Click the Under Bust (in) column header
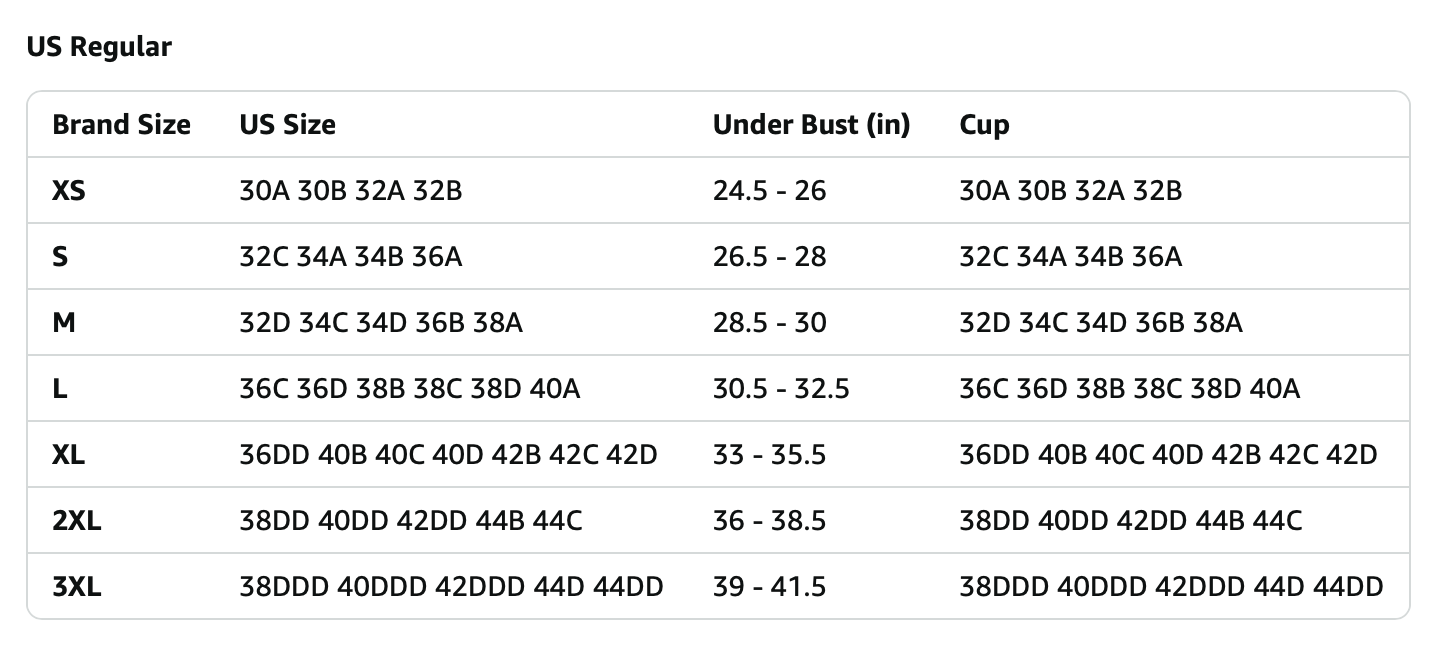The image size is (1436, 656). click(811, 125)
